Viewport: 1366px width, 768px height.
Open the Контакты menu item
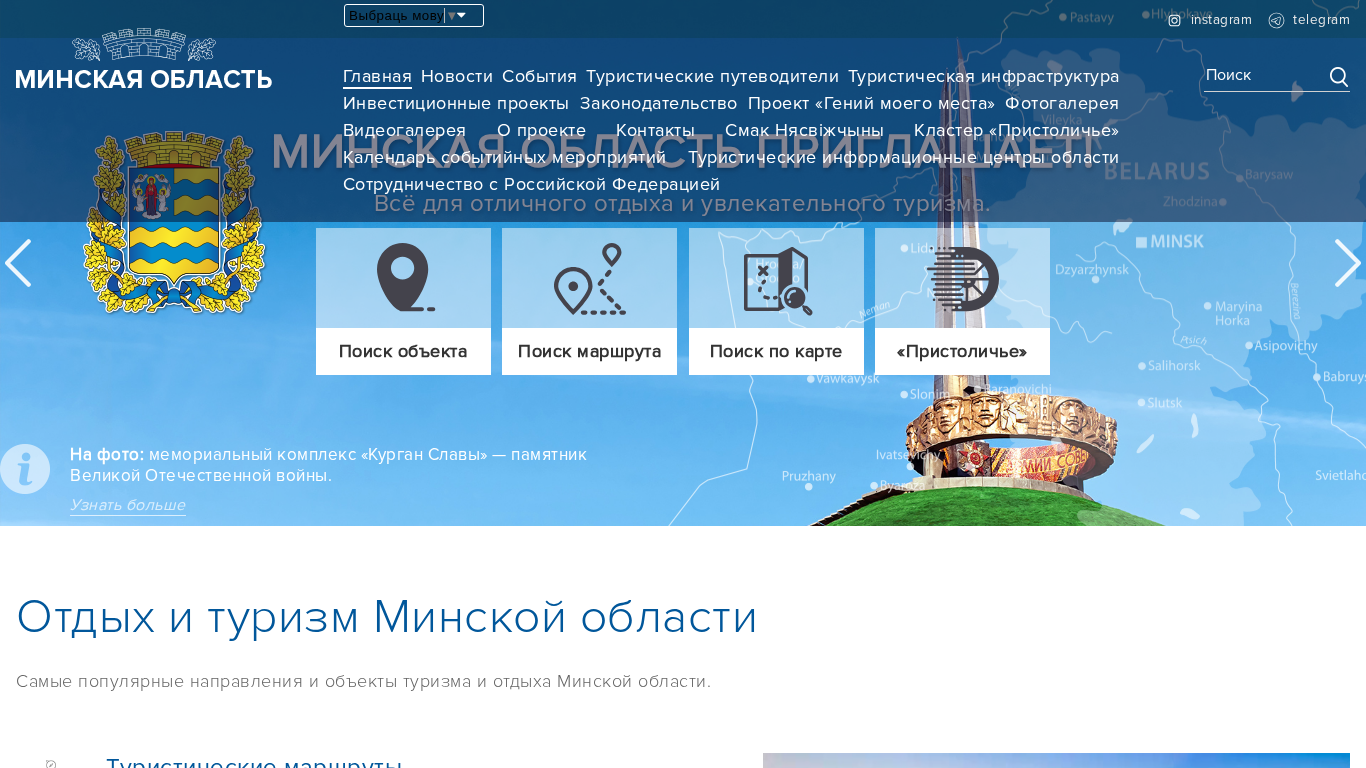(x=655, y=131)
